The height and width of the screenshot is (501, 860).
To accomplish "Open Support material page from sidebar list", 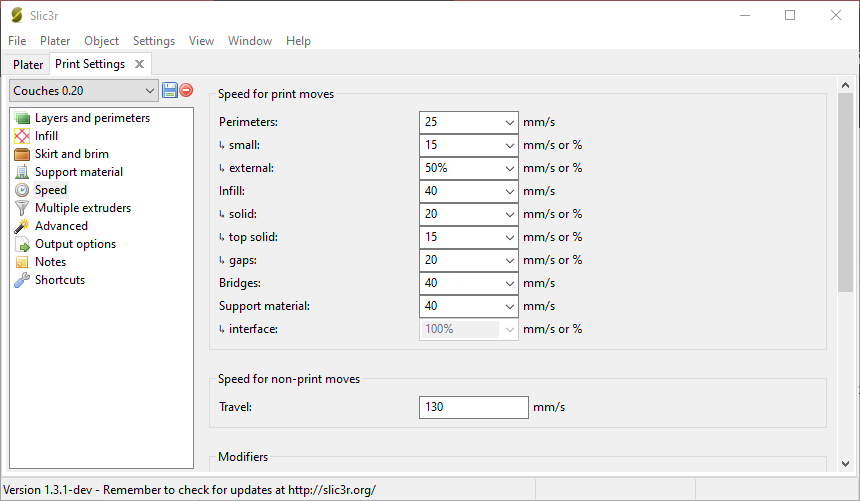I will (x=79, y=172).
